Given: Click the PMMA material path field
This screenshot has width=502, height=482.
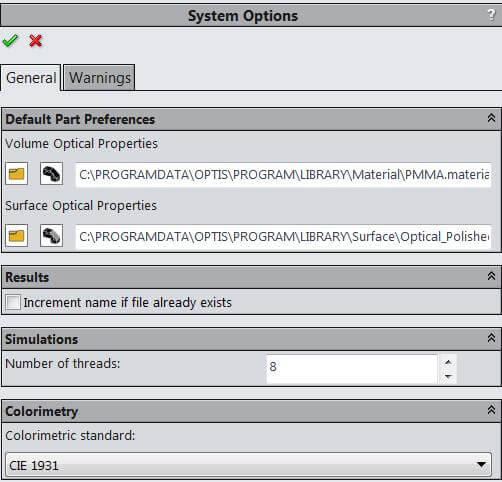Looking at the screenshot, I should click(283, 174).
